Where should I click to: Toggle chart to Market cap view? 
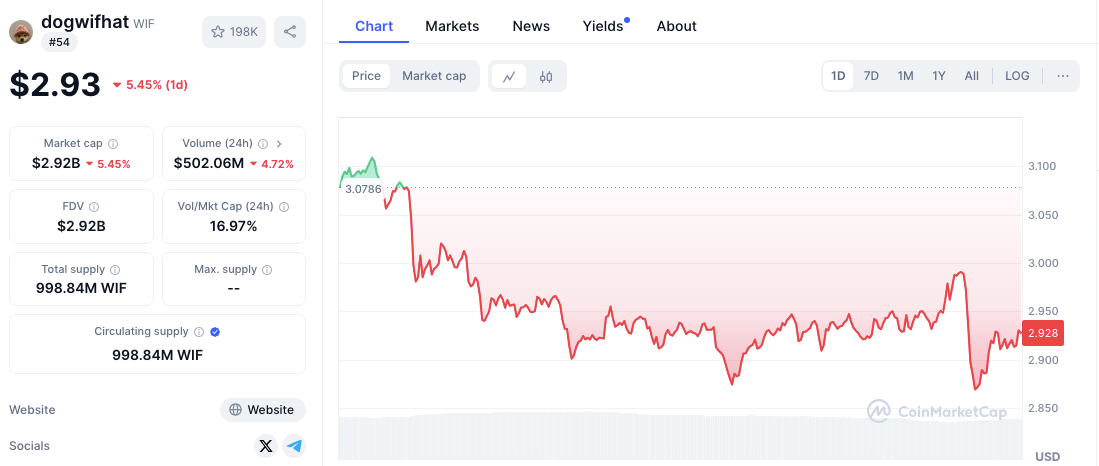tap(434, 76)
